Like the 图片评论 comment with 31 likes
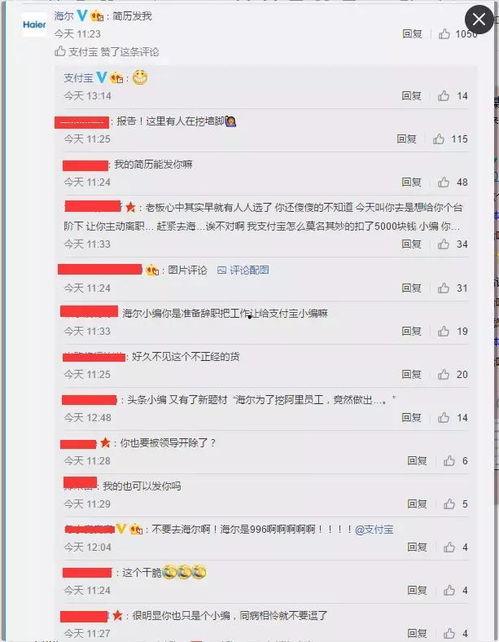Viewport: 499px width, 642px height. (444, 288)
